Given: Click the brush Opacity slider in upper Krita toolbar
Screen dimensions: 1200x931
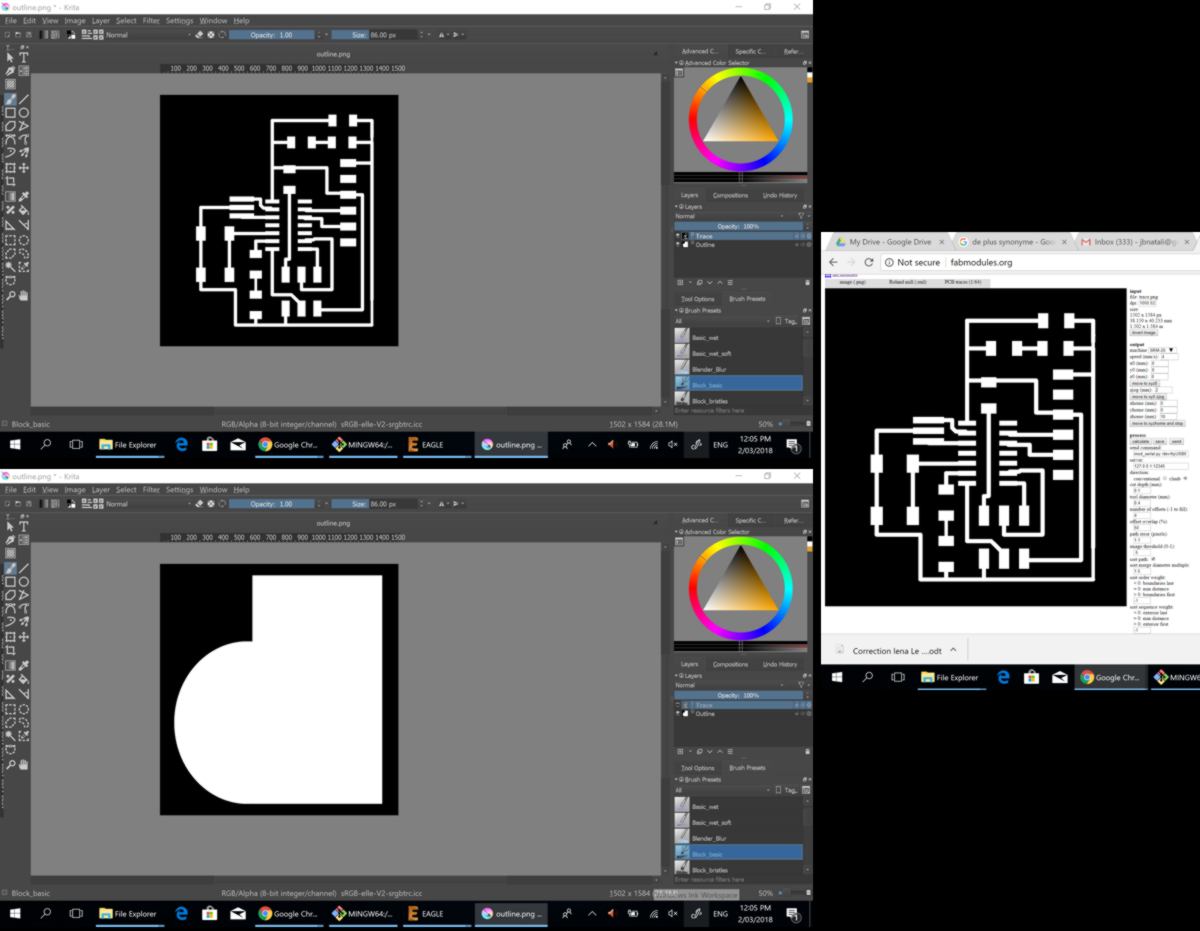Looking at the screenshot, I should [271, 34].
